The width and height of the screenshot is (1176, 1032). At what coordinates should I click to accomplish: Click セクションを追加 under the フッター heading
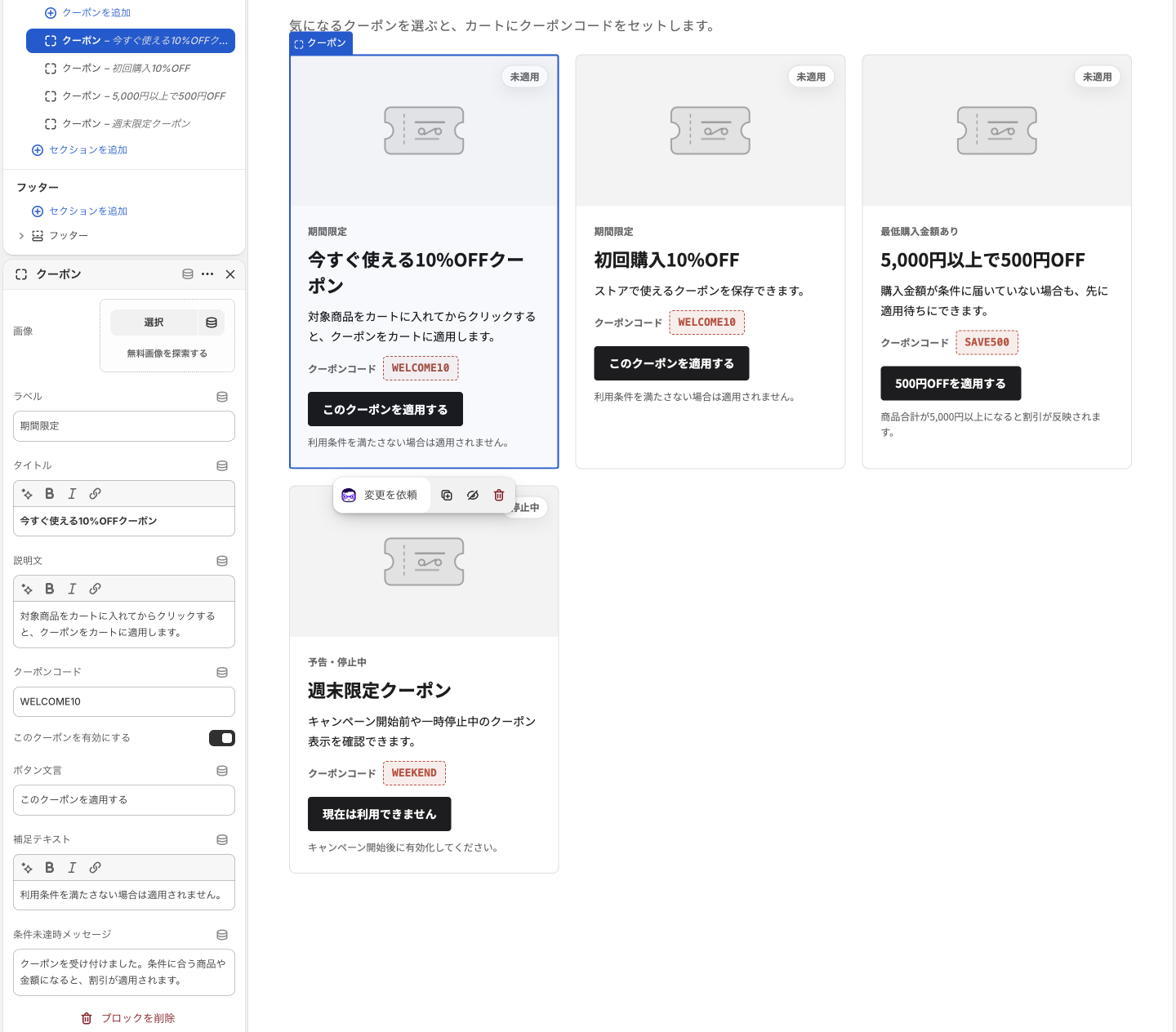(x=80, y=211)
